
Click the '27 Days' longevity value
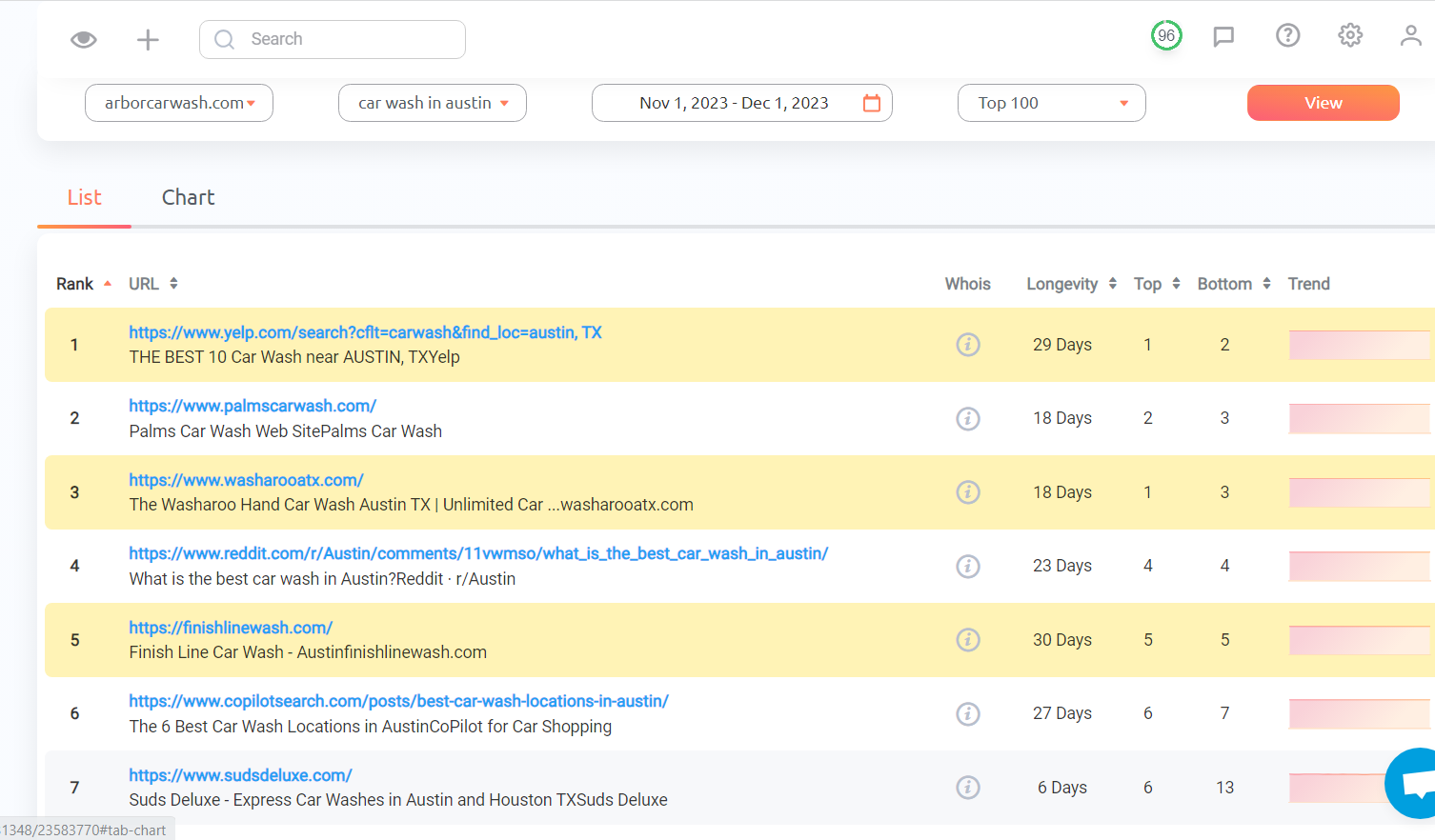[1062, 713]
